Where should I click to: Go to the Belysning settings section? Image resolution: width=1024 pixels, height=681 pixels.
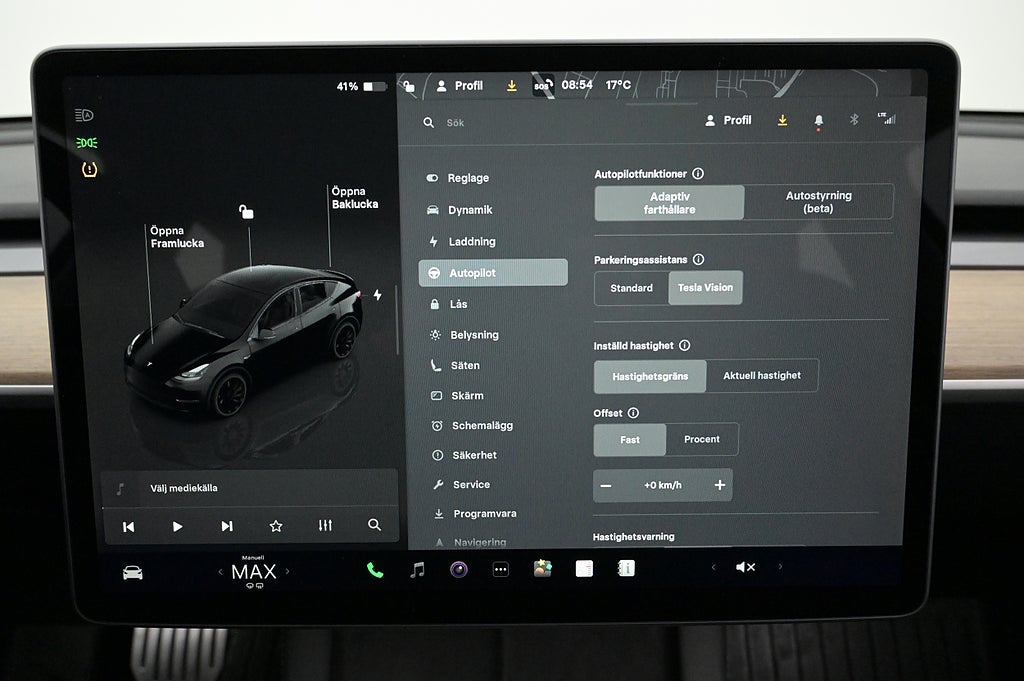(473, 335)
